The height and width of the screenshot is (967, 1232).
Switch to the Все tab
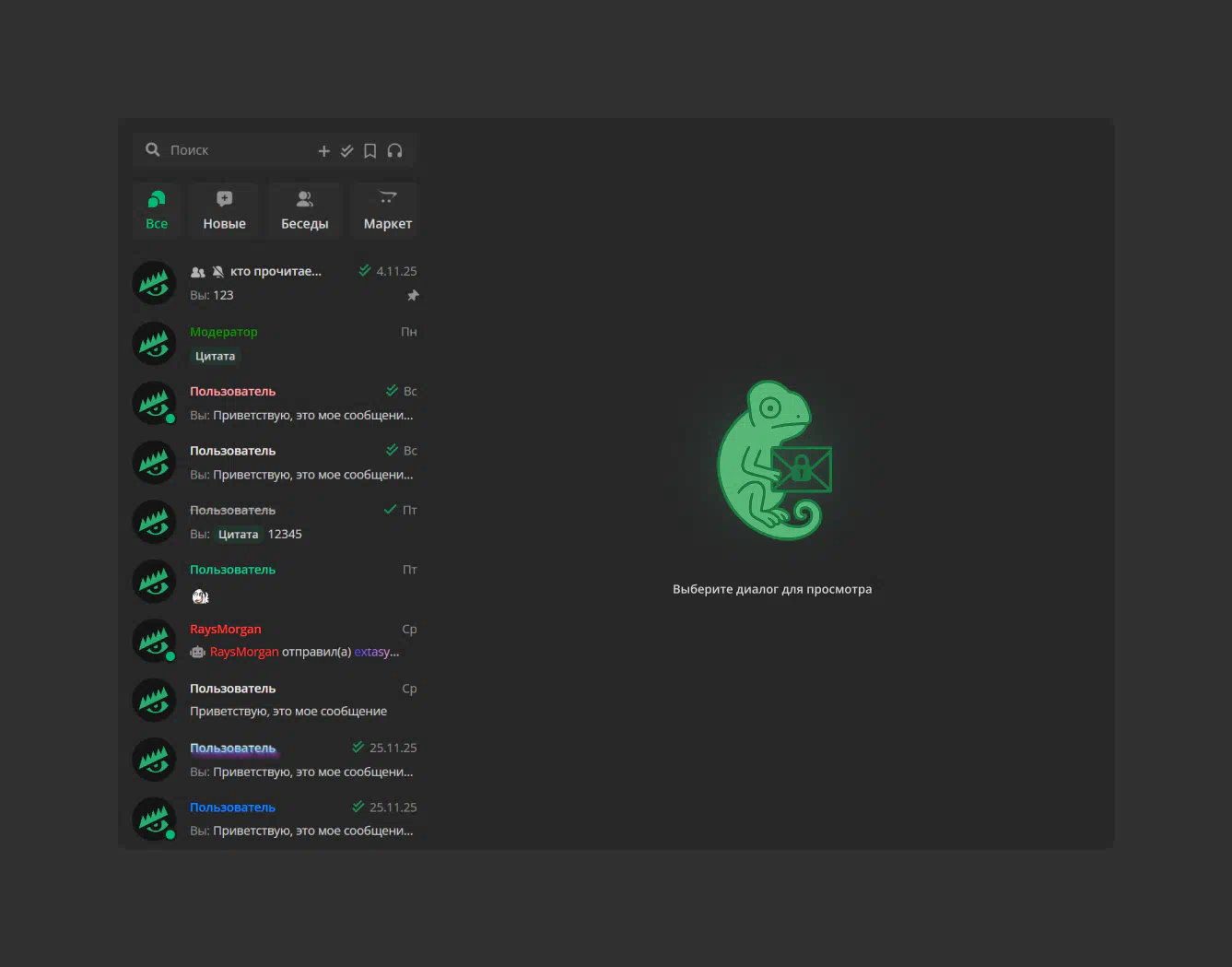[157, 210]
